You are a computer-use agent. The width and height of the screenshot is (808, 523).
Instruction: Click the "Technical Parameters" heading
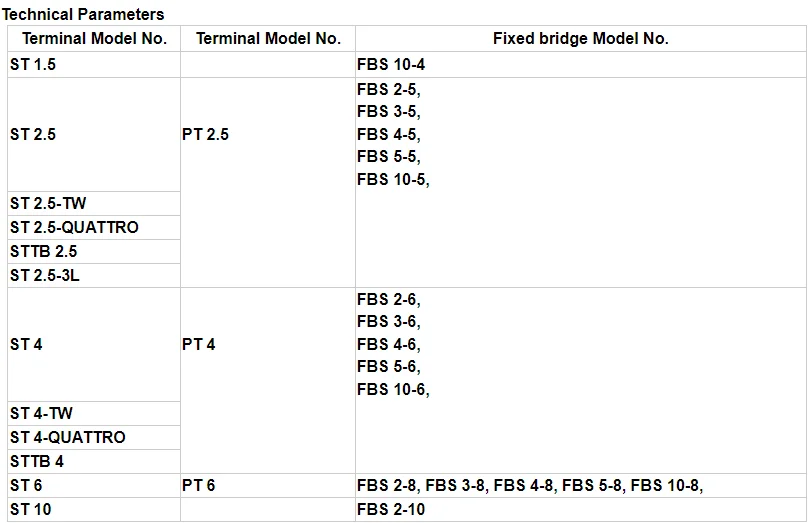pyautogui.click(x=83, y=14)
